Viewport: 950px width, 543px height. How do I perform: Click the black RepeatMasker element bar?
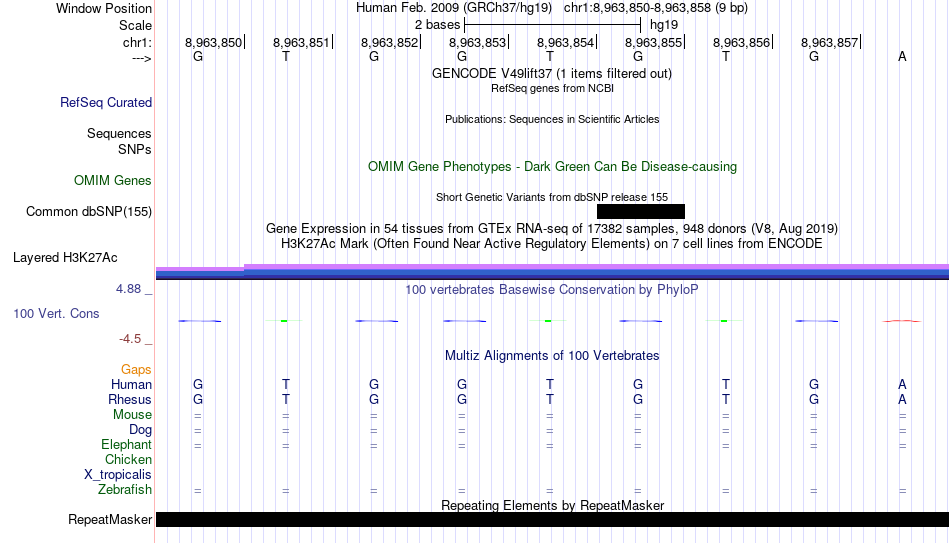(553, 519)
